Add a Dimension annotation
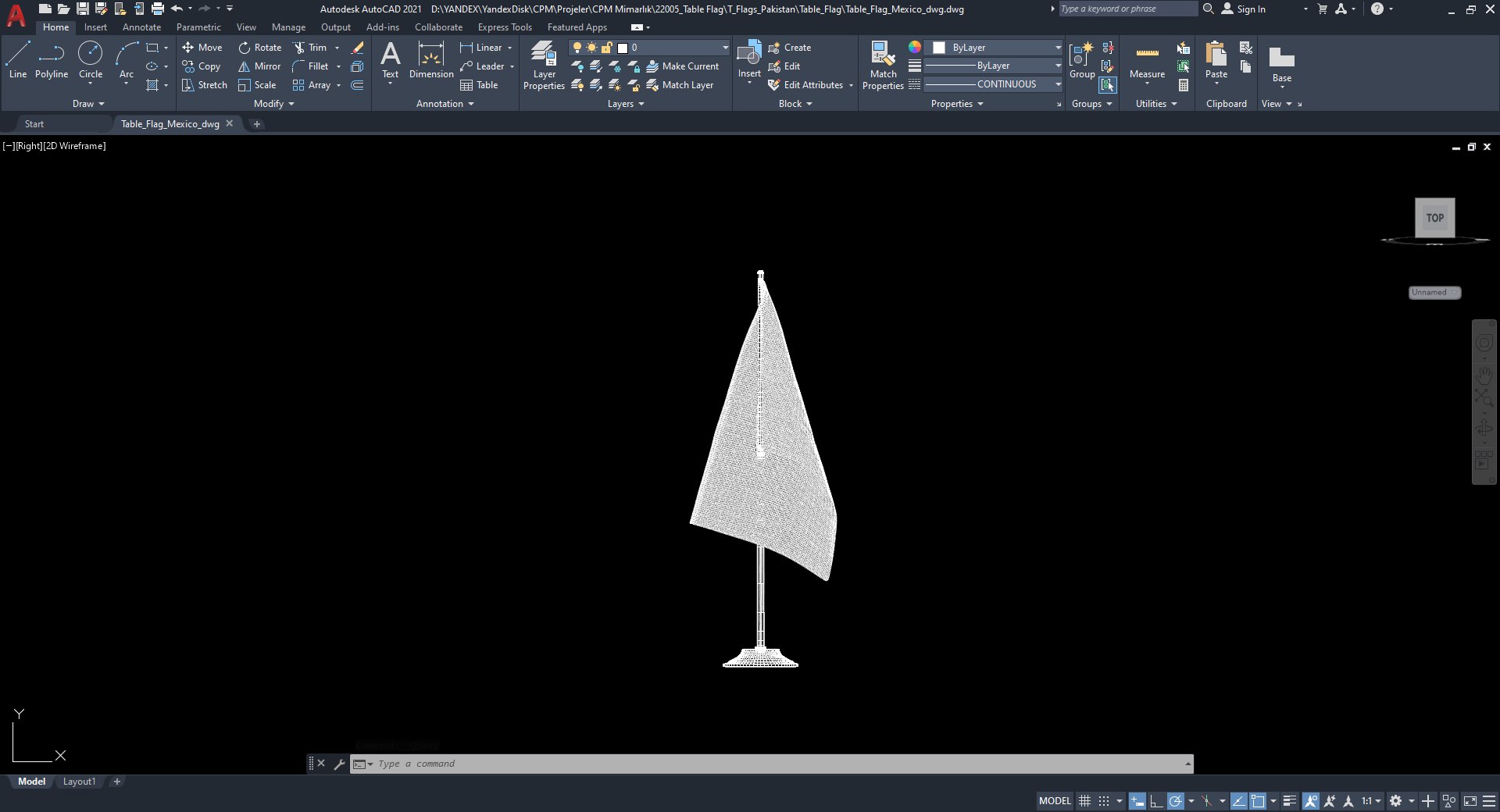Screen dimensions: 1500x812 [x=431, y=60]
